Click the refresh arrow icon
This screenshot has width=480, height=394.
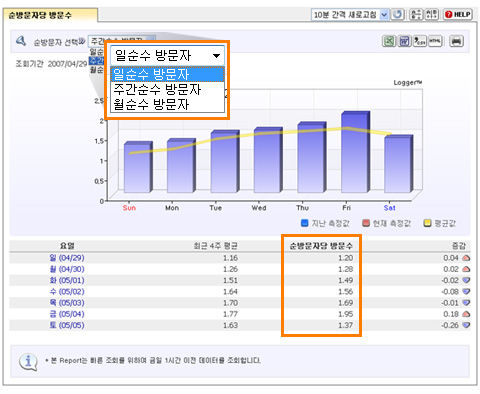tap(397, 15)
